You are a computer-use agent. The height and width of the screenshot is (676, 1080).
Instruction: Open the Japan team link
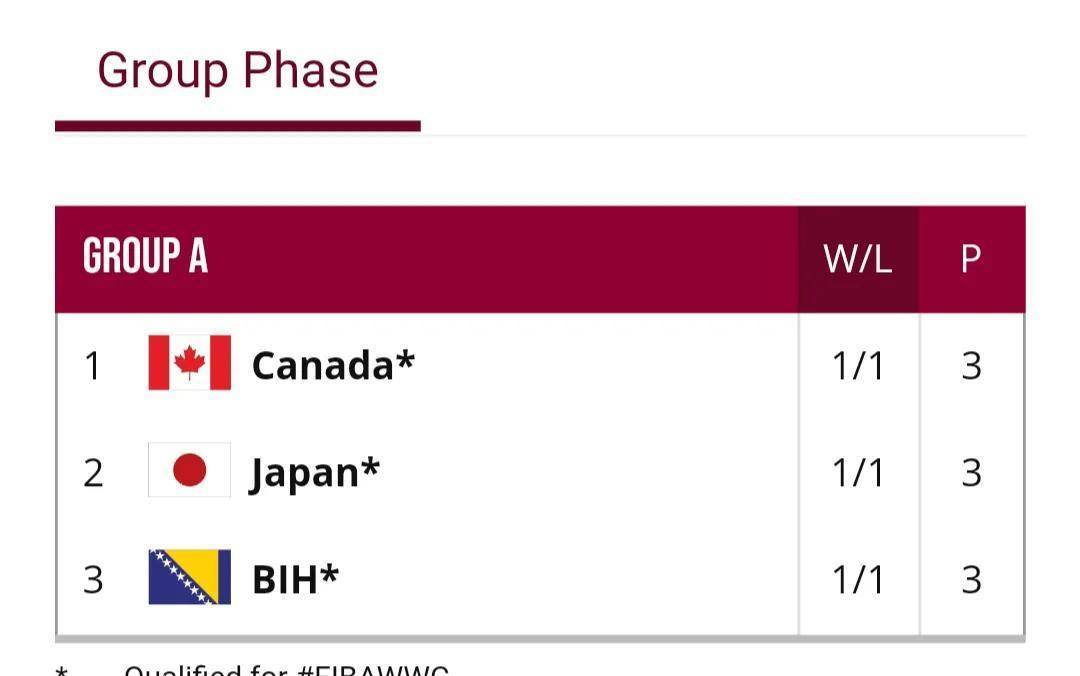click(315, 472)
